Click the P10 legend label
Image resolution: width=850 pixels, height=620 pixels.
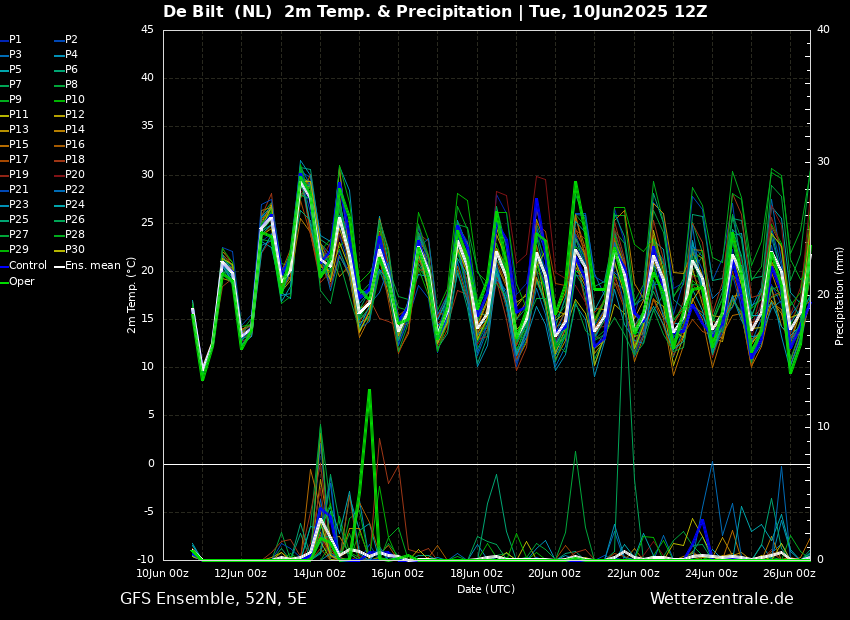pos(74,100)
